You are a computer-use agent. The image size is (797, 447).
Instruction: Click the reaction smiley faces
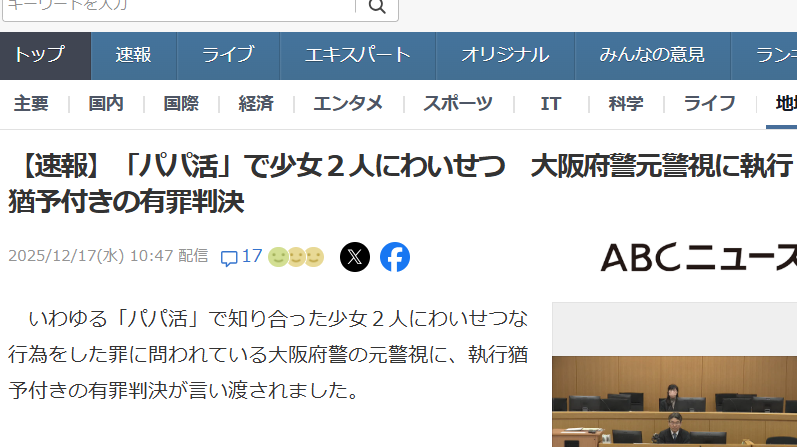[x=296, y=257]
